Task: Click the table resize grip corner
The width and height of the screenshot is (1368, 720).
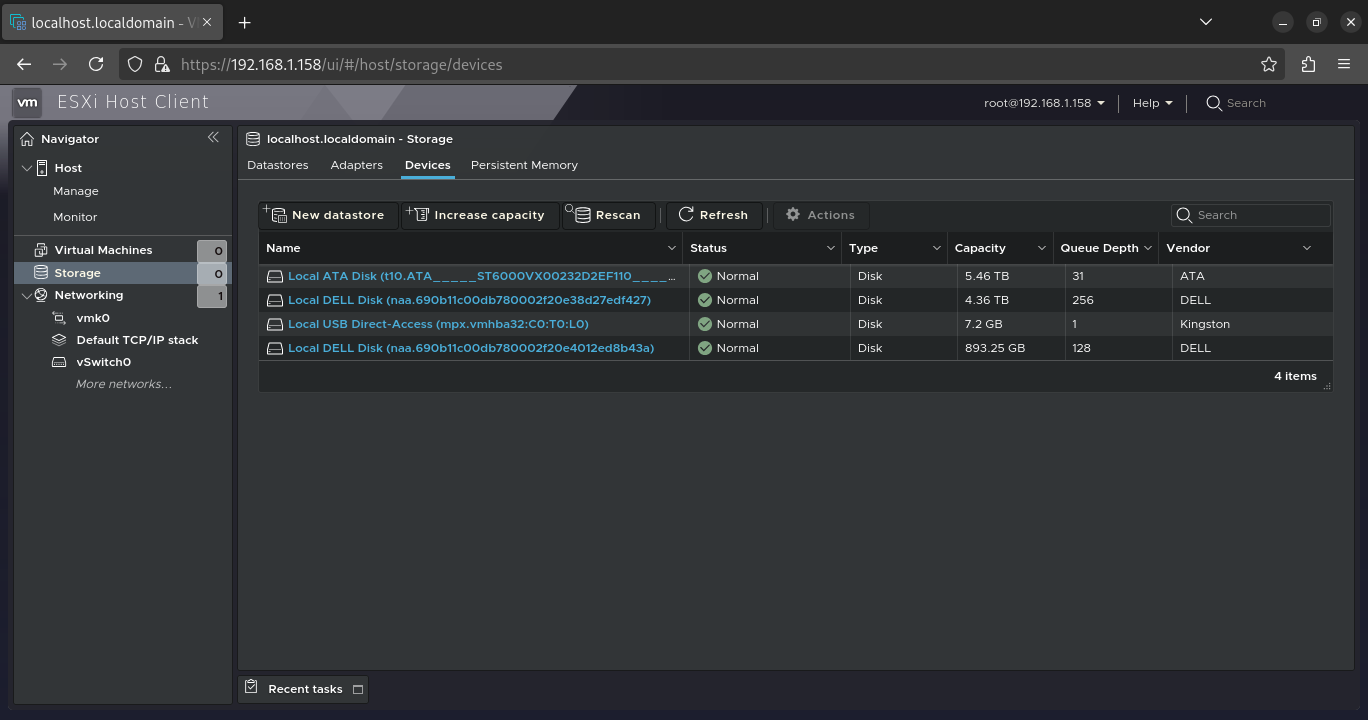Action: coord(1327,386)
